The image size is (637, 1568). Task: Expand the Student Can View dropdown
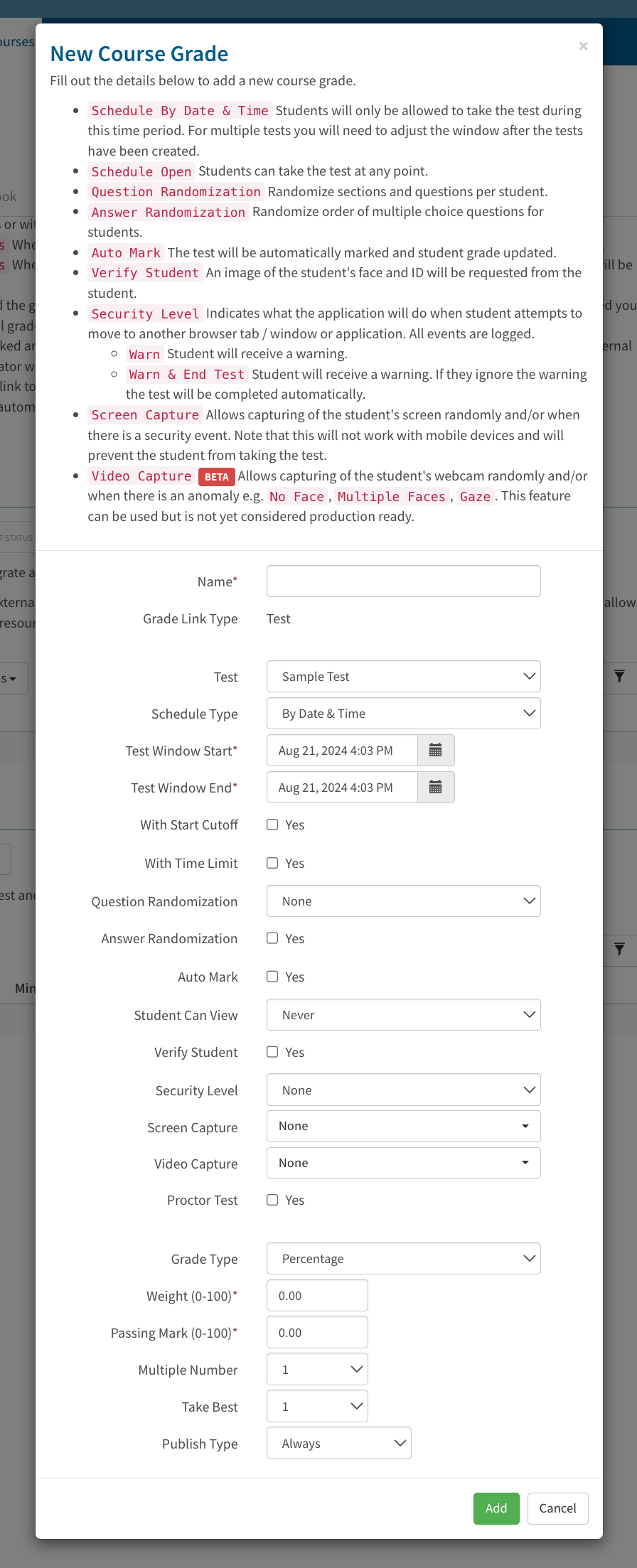404,1015
